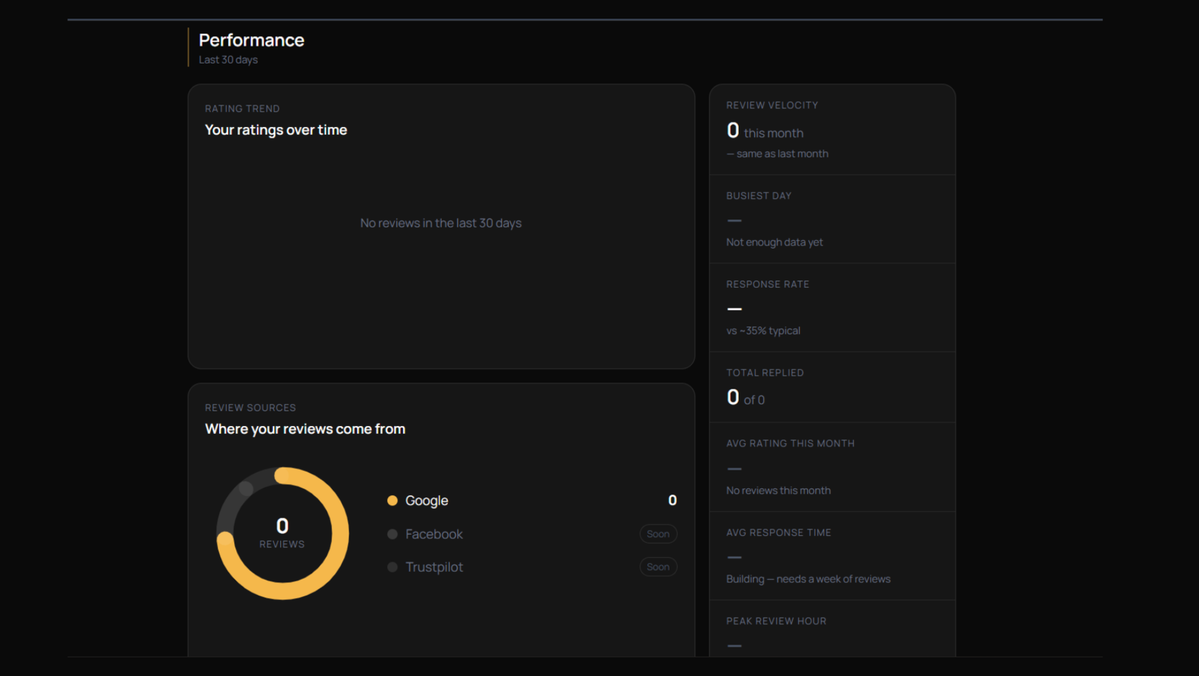This screenshot has height=676, width=1199.
Task: Click '0 this month' velocity value
Action: [765, 132]
